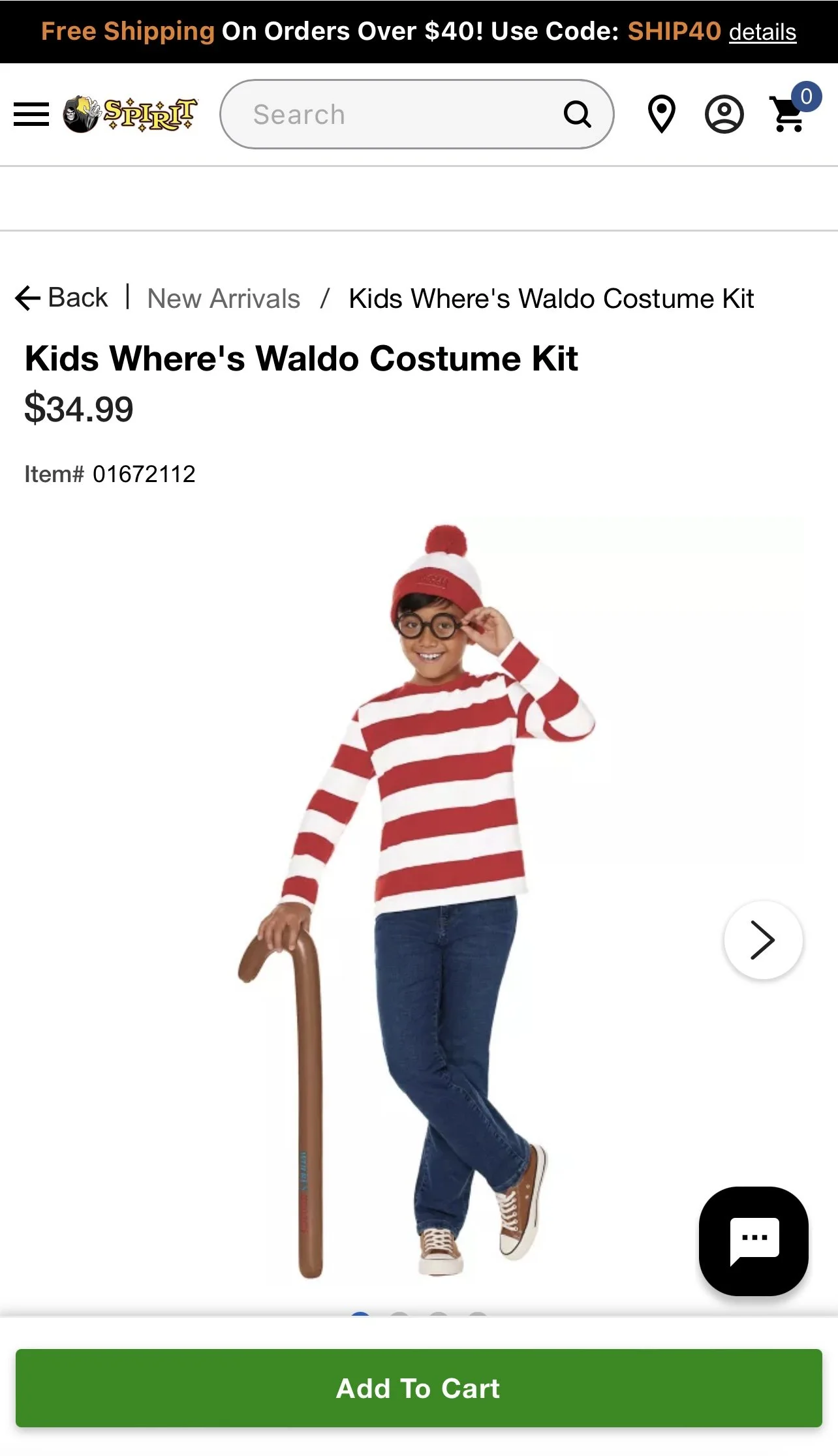Open the live chat bubble button
Viewport: 838px width, 1456px height.
[754, 1241]
